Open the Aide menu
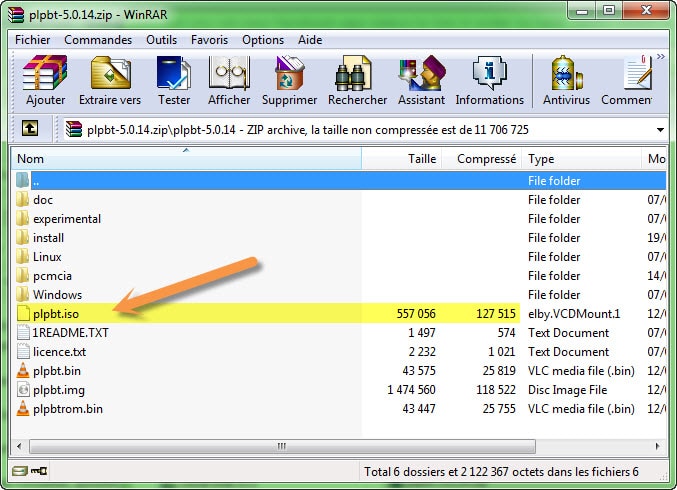This screenshot has height=490, width=677. pyautogui.click(x=310, y=40)
